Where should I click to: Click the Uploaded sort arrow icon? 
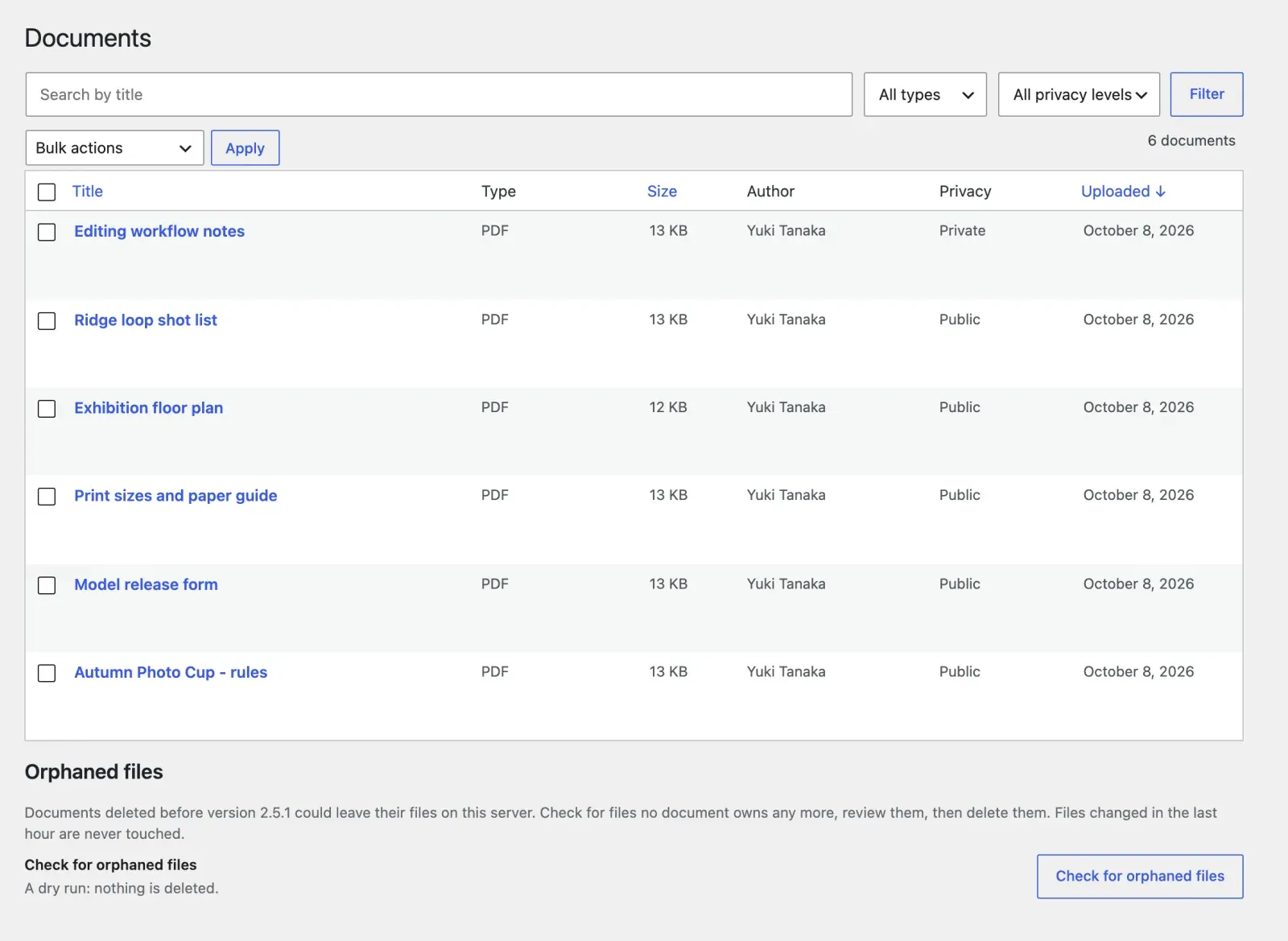coord(1160,192)
